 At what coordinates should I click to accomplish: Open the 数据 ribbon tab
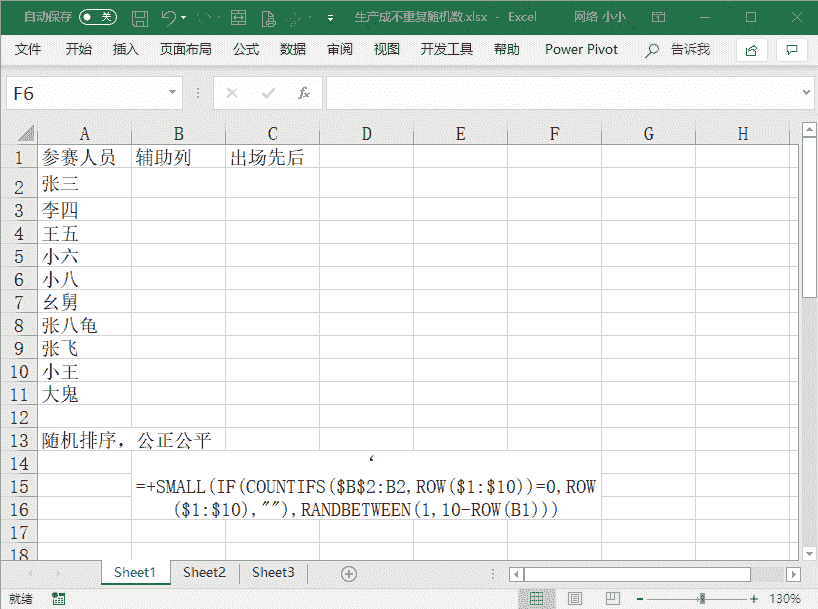(293, 50)
